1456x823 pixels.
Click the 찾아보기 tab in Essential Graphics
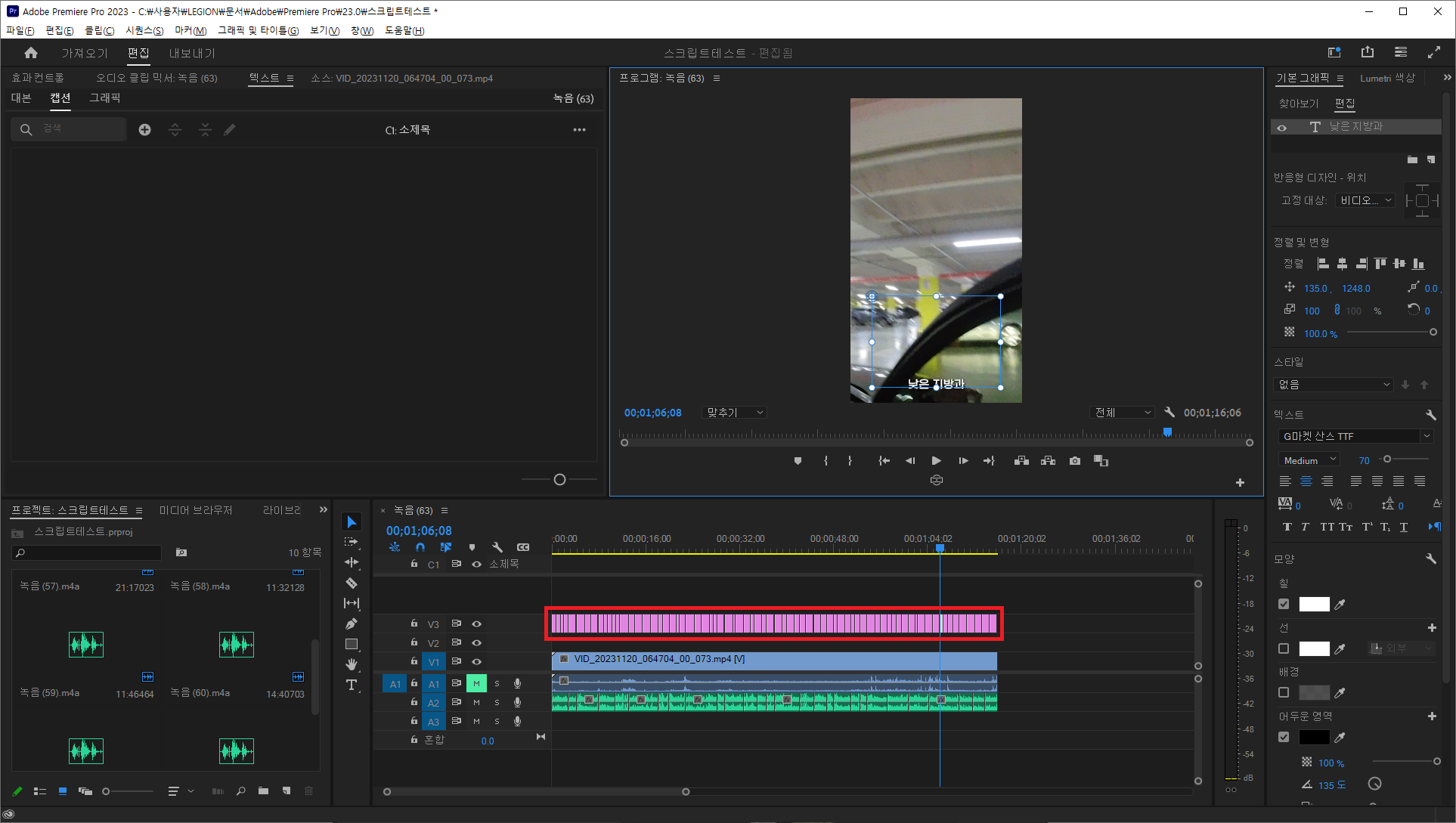click(x=1298, y=104)
